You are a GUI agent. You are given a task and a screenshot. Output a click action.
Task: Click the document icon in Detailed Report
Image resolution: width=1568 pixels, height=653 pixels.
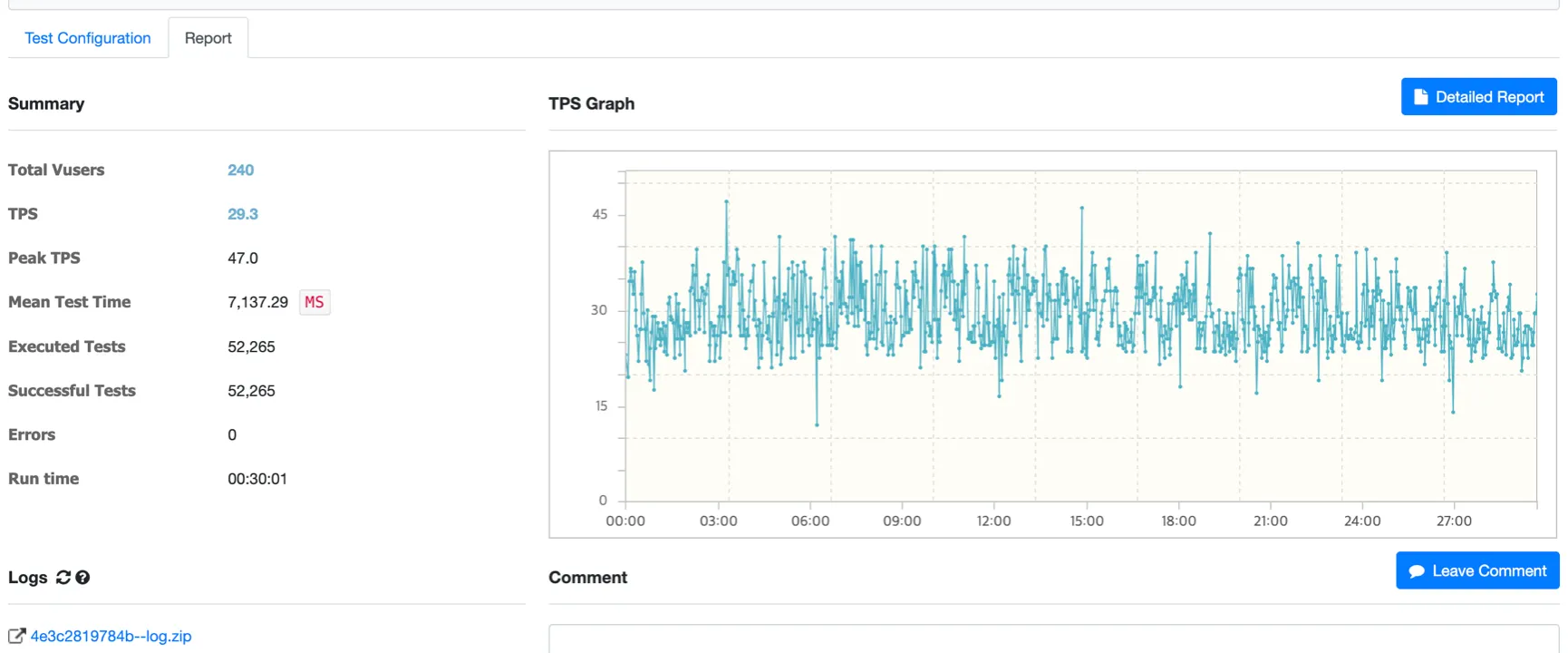[x=1420, y=97]
